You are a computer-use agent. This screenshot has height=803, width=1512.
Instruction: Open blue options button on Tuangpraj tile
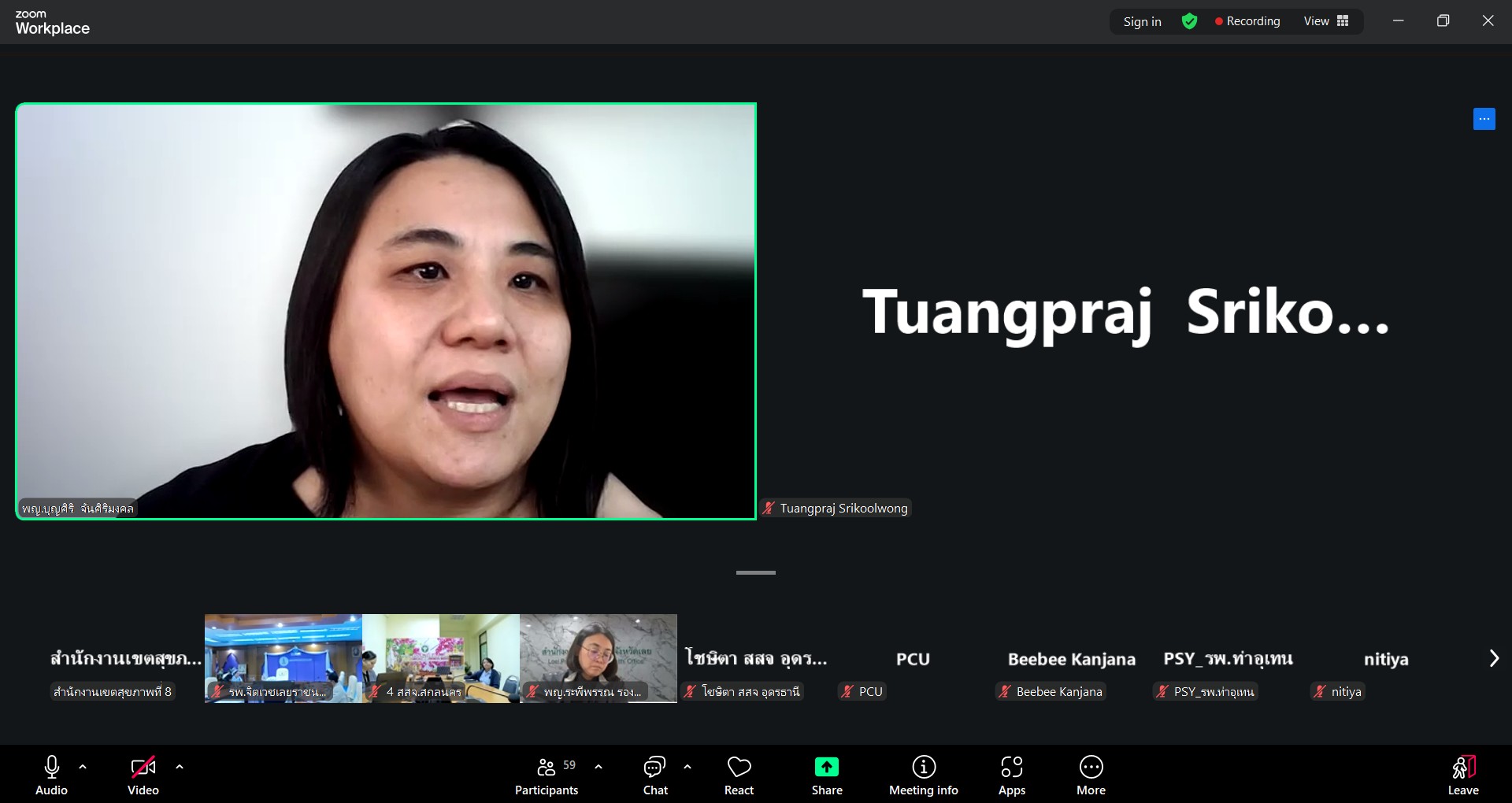(1484, 119)
